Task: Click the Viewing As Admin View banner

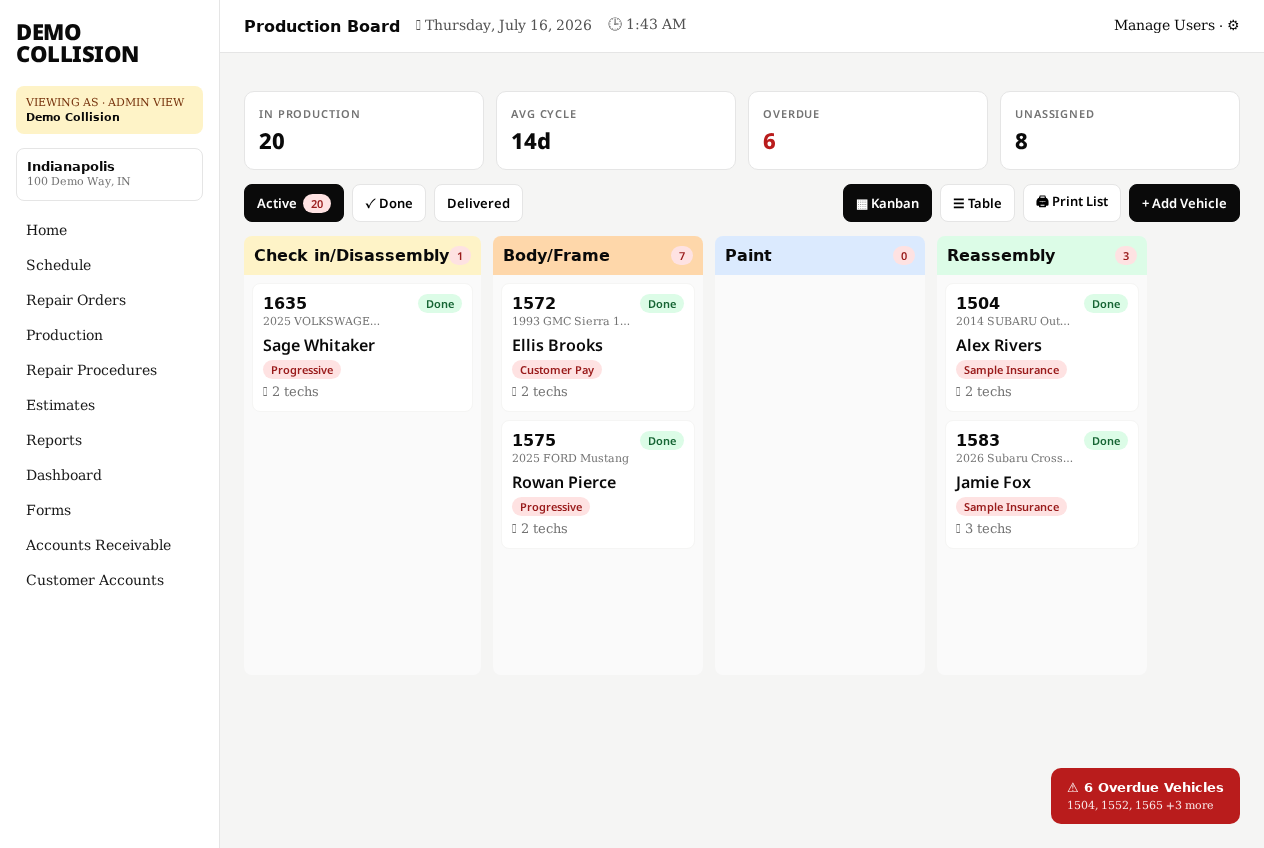Action: pos(109,110)
